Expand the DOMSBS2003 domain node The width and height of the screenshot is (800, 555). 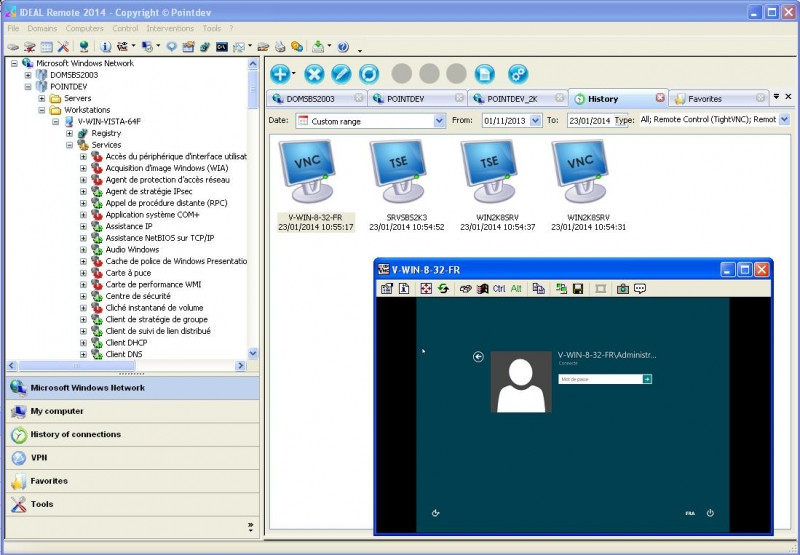tap(28, 75)
